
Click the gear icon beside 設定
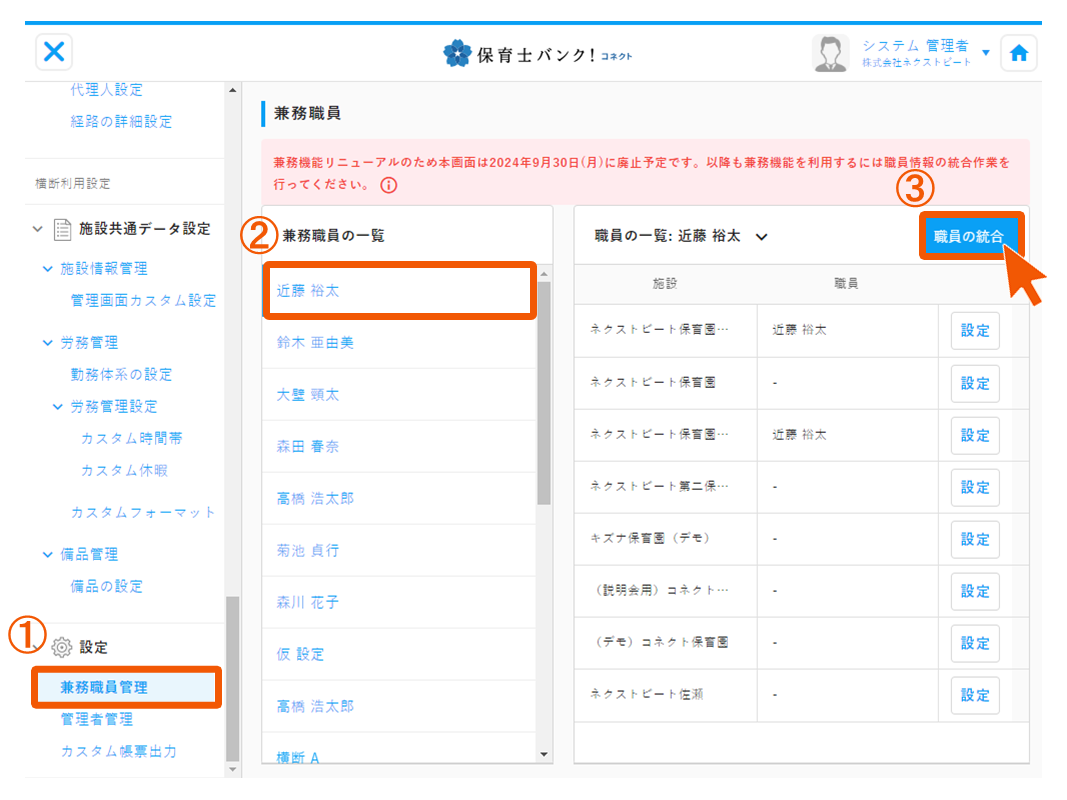[61, 647]
